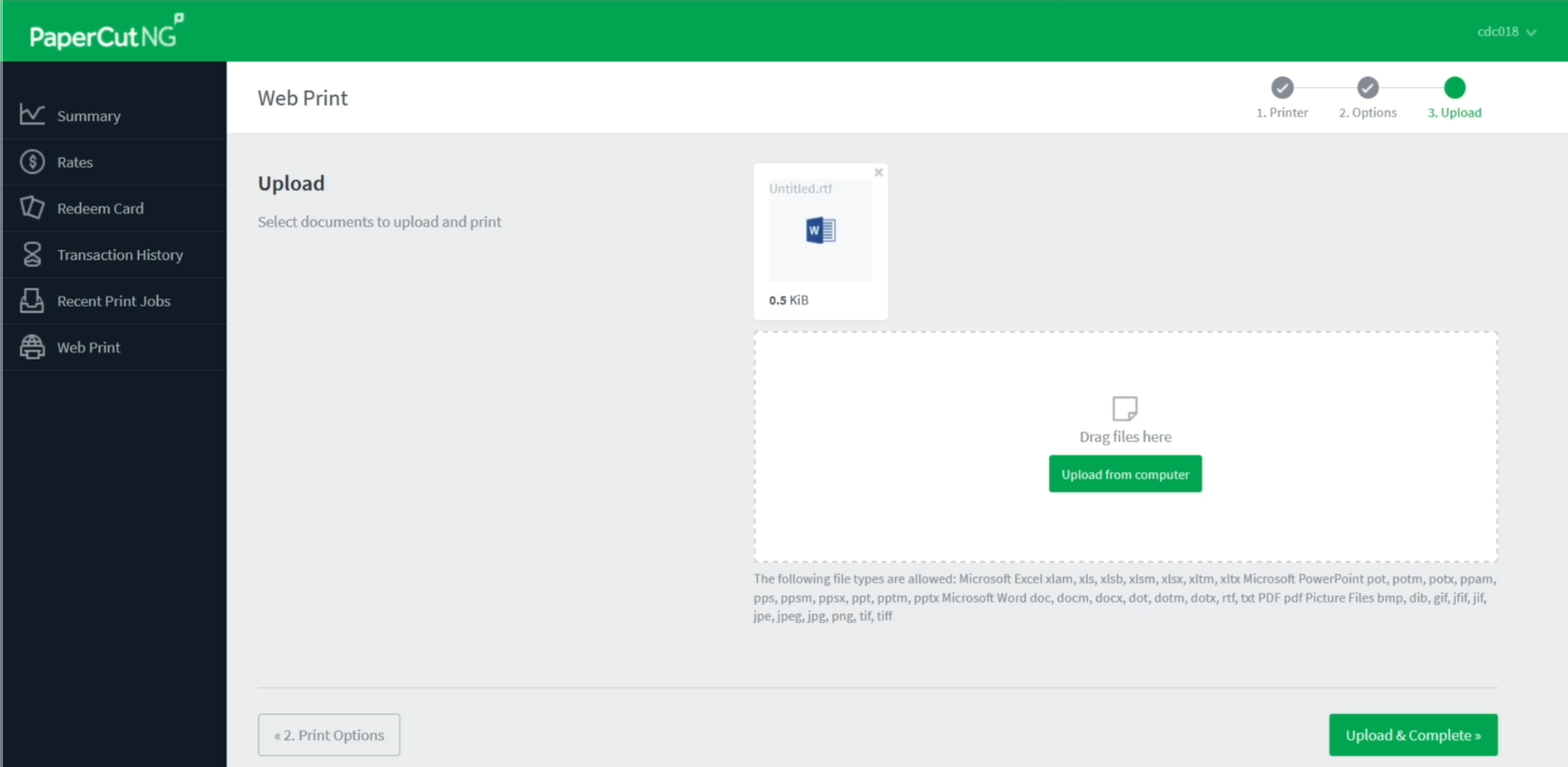
Task: Click the Rates dollar icon
Action: coord(32,162)
